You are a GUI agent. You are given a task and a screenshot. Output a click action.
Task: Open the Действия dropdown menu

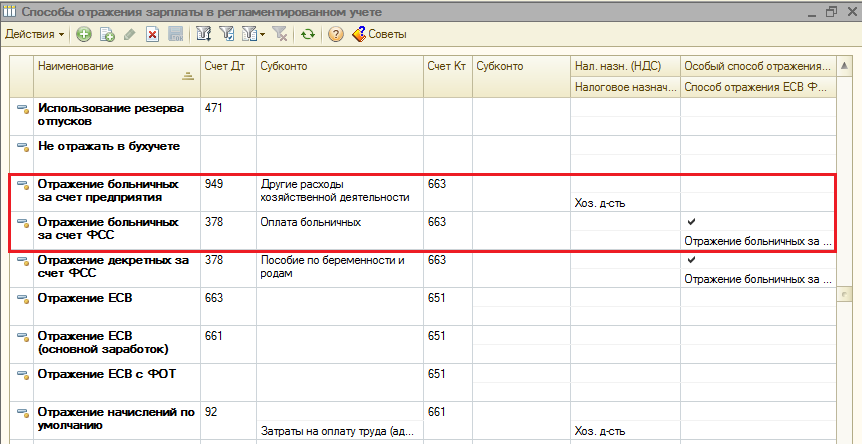tap(35, 34)
